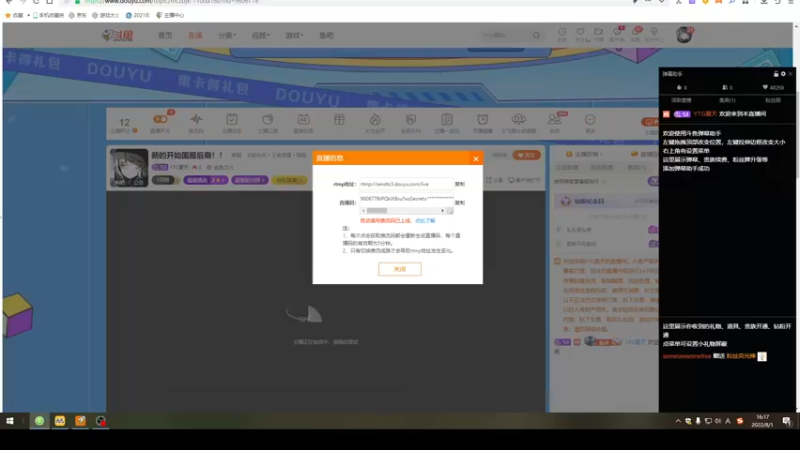The width and height of the screenshot is (800, 450).
Task: Close the orange live info dialog
Action: [x=476, y=159]
